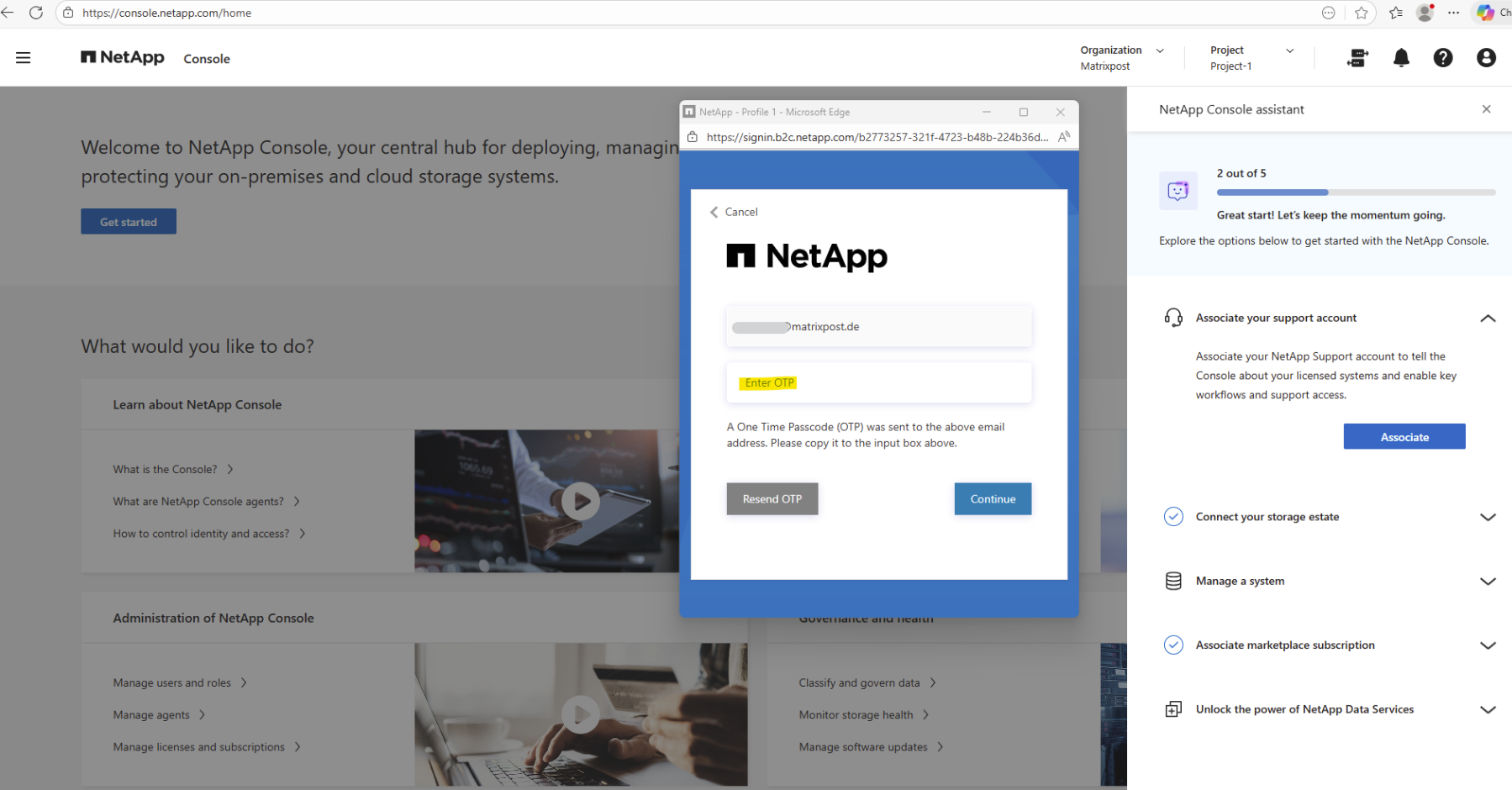
Task: Open the user account profile icon
Action: [1486, 58]
